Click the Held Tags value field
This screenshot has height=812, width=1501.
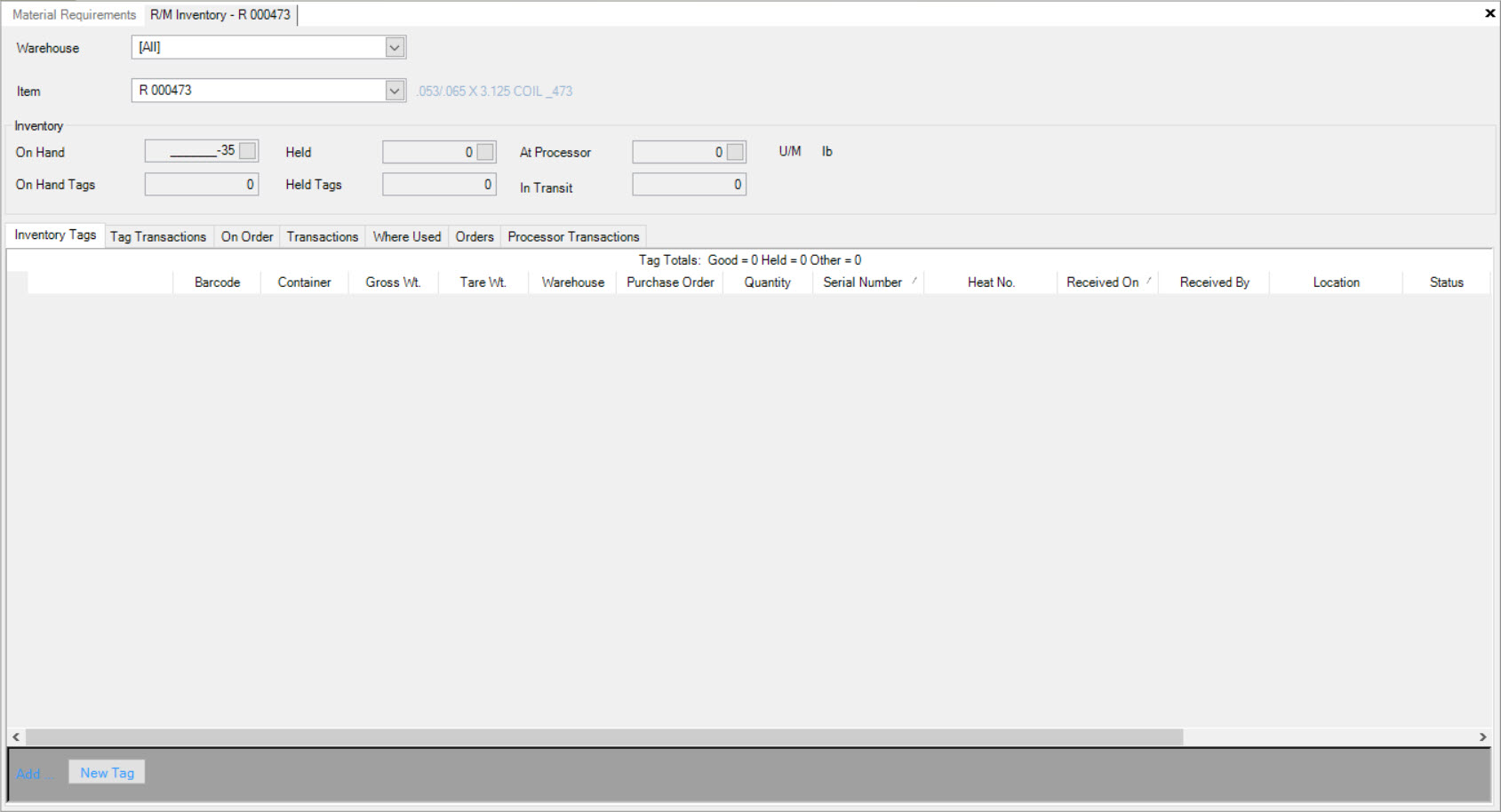click(x=439, y=184)
